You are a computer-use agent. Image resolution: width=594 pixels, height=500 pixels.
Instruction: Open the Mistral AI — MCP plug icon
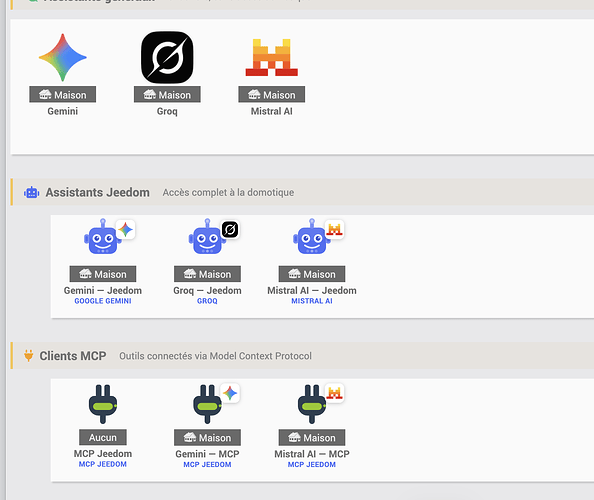(x=312, y=404)
